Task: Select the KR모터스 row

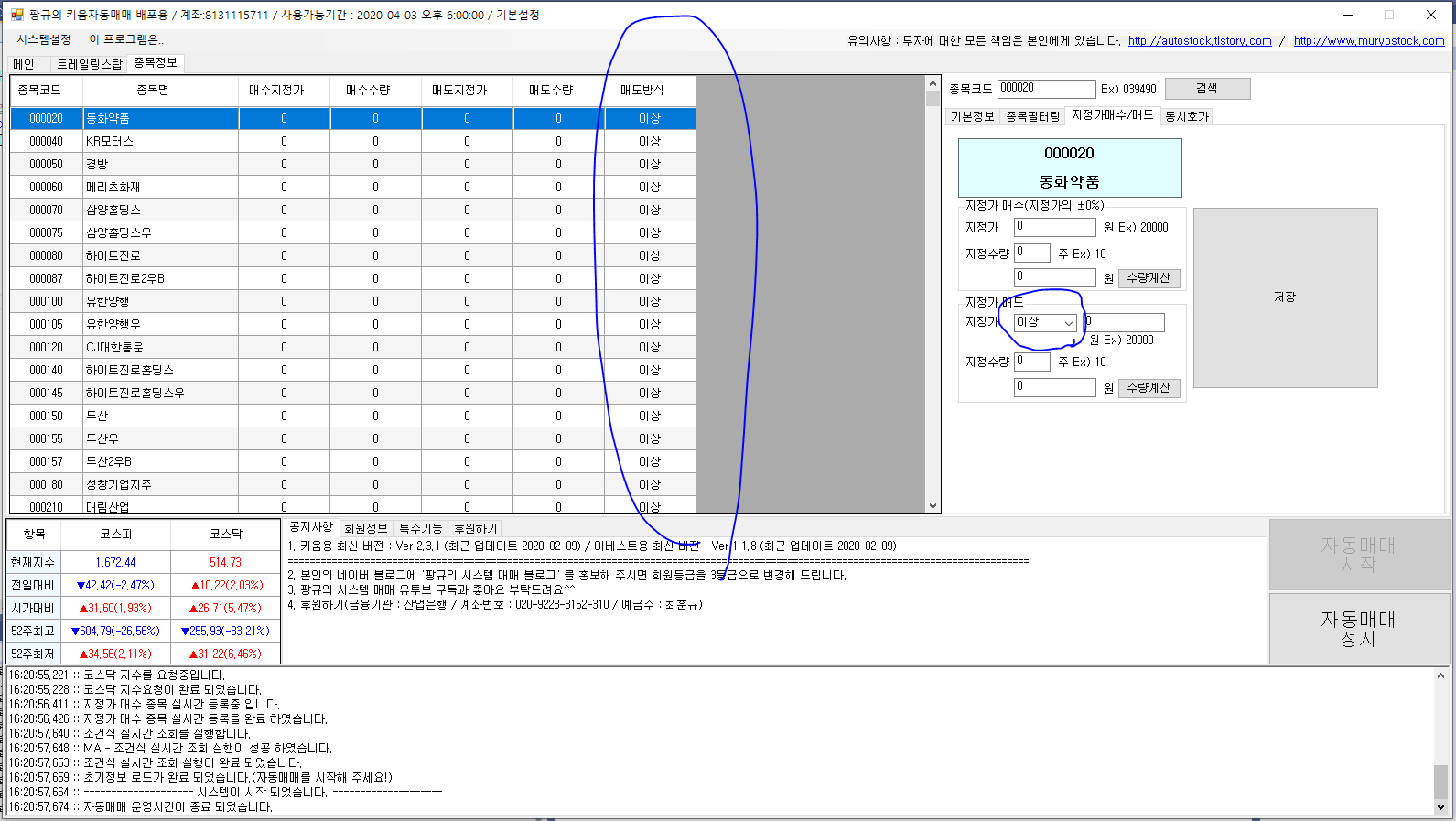Action: coord(353,141)
